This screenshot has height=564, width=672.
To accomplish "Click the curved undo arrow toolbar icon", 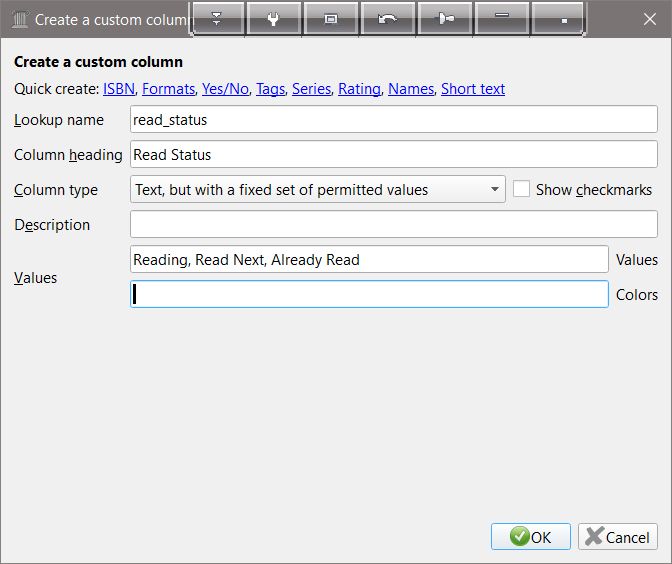I will [388, 19].
